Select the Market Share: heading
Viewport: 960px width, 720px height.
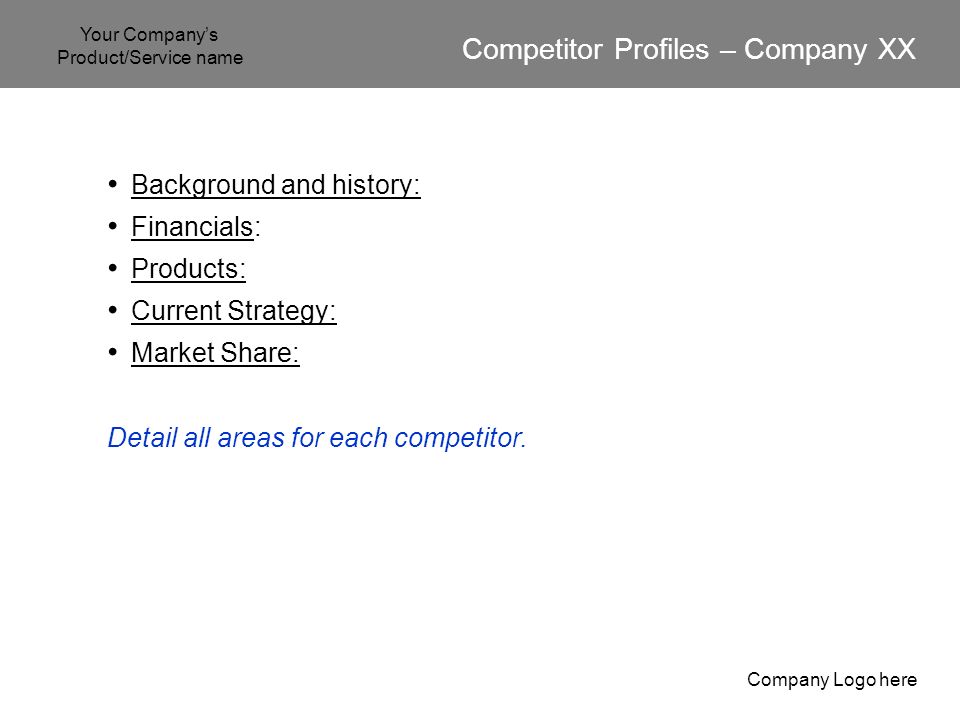tap(216, 353)
